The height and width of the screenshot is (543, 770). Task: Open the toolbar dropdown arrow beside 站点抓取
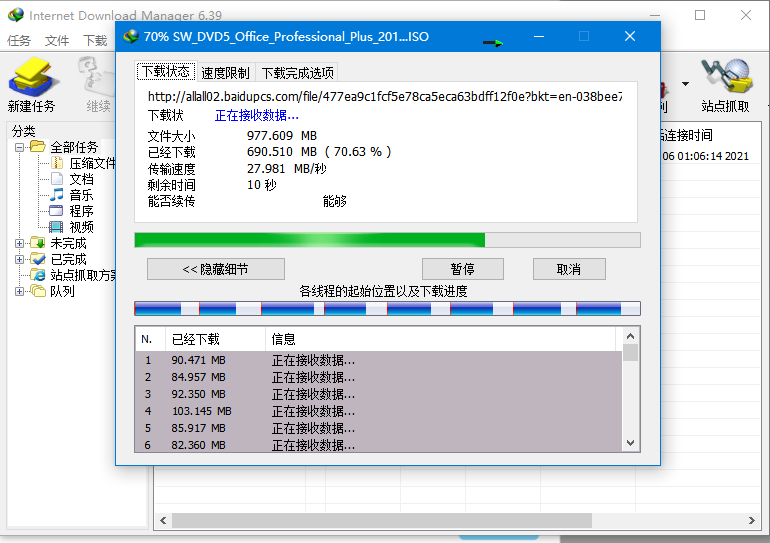coord(685,84)
